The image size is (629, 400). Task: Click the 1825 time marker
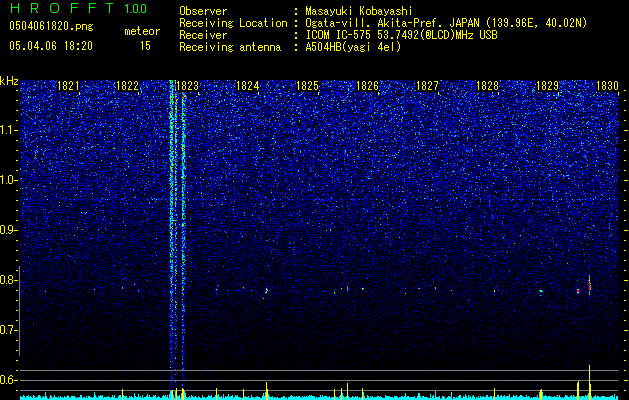[307, 86]
